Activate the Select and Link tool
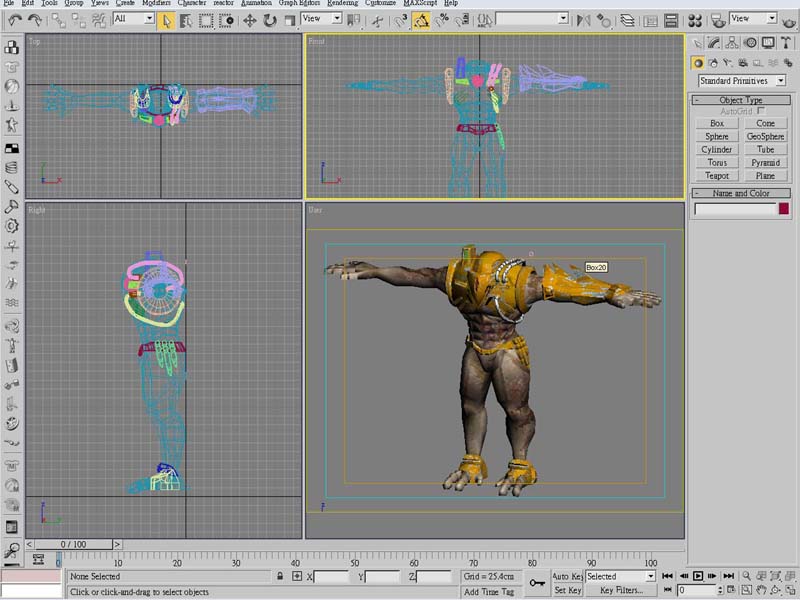Screen dimensions: 800x600 point(59,20)
